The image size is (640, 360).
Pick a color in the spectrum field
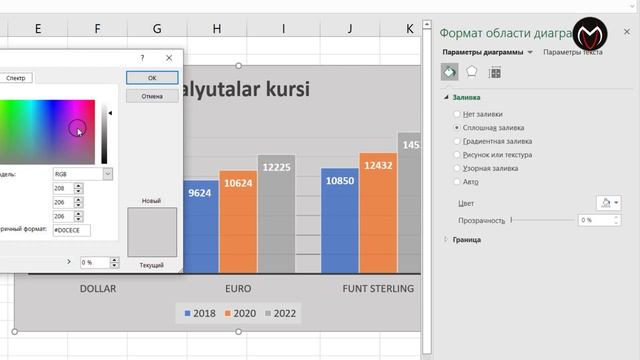pyautogui.click(x=47, y=132)
